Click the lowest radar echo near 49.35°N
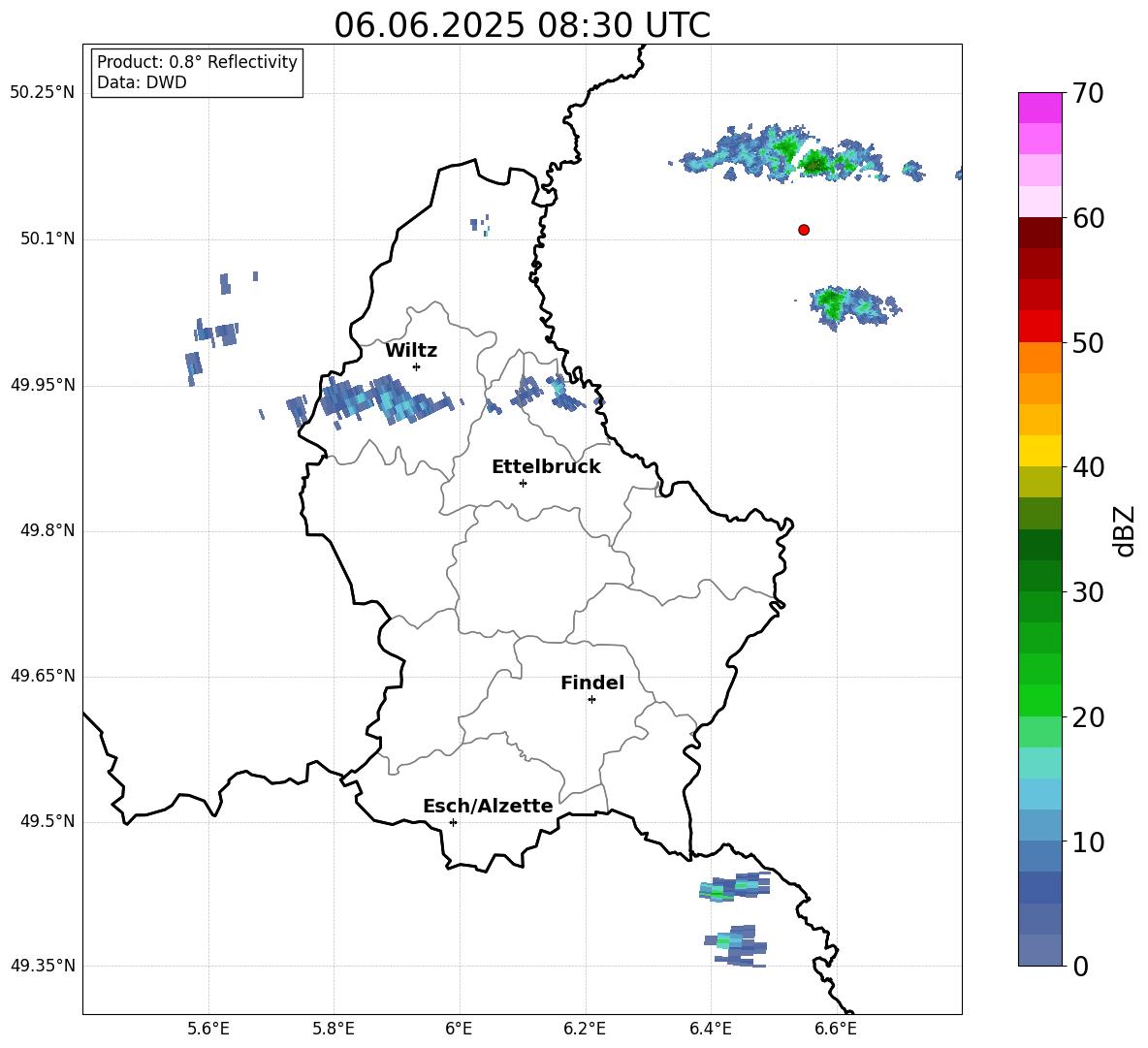Screen dimensions: 1148x1048 pos(736,945)
